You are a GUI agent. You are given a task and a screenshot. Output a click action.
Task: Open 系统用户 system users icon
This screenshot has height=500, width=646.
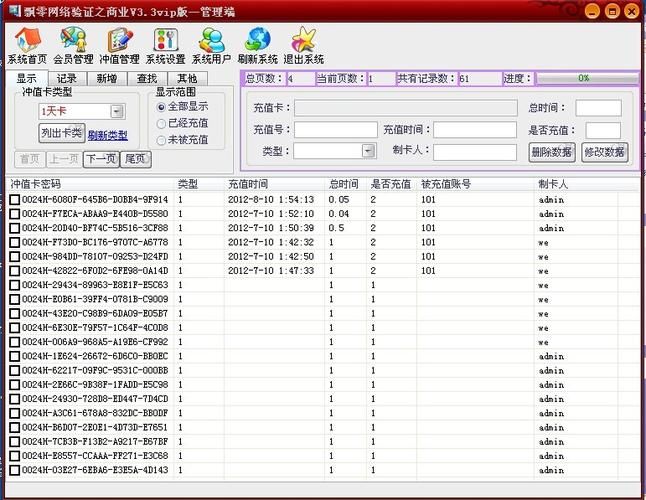point(211,45)
